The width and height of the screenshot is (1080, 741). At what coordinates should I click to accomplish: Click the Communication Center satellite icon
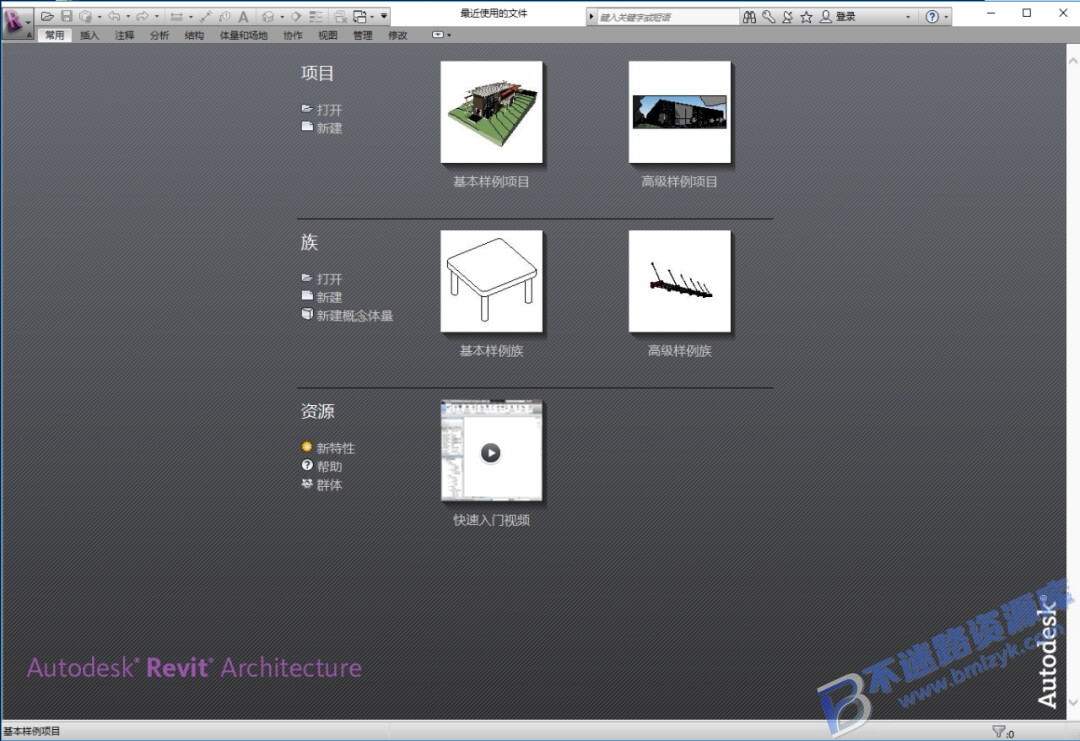[787, 17]
